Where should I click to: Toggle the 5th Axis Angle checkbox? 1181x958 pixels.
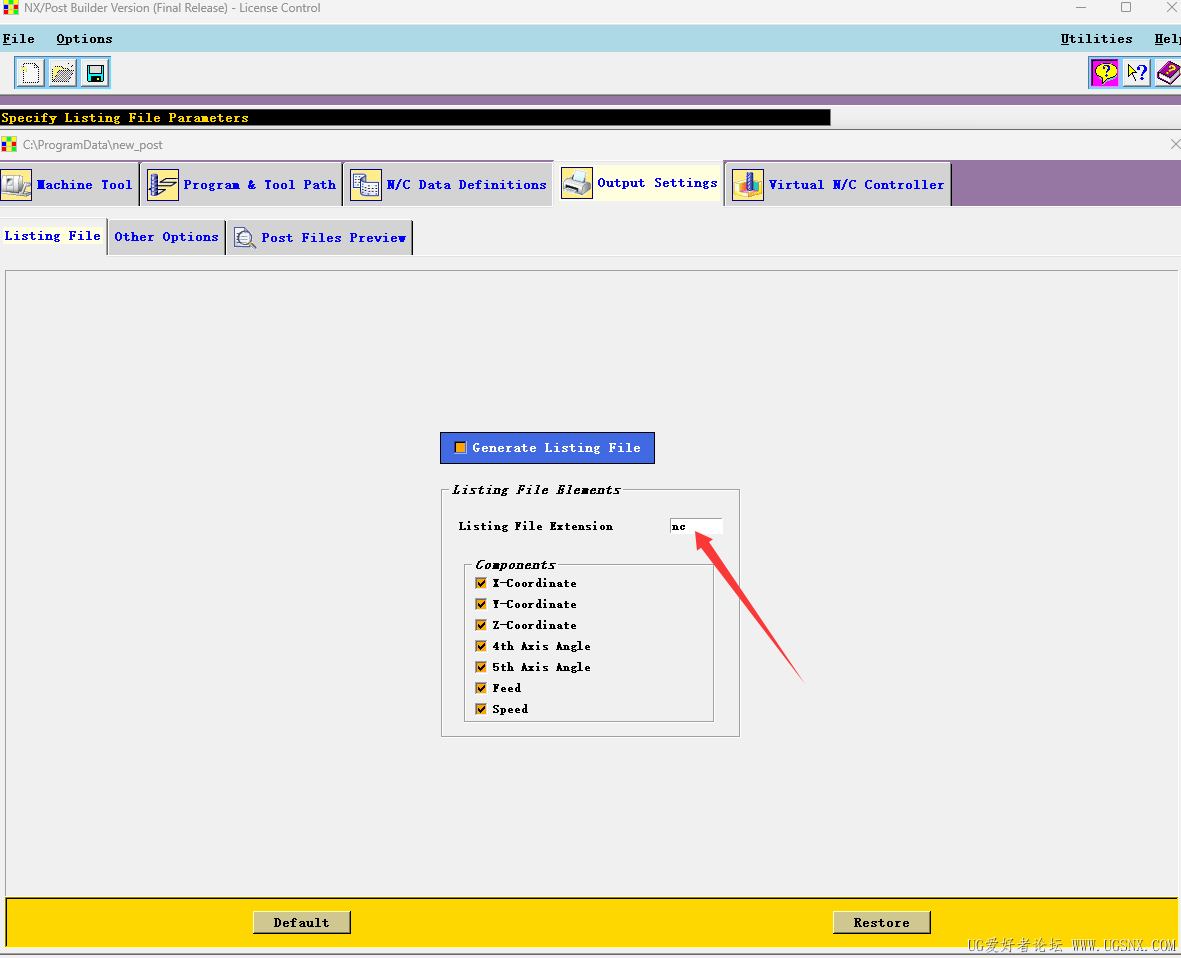481,667
